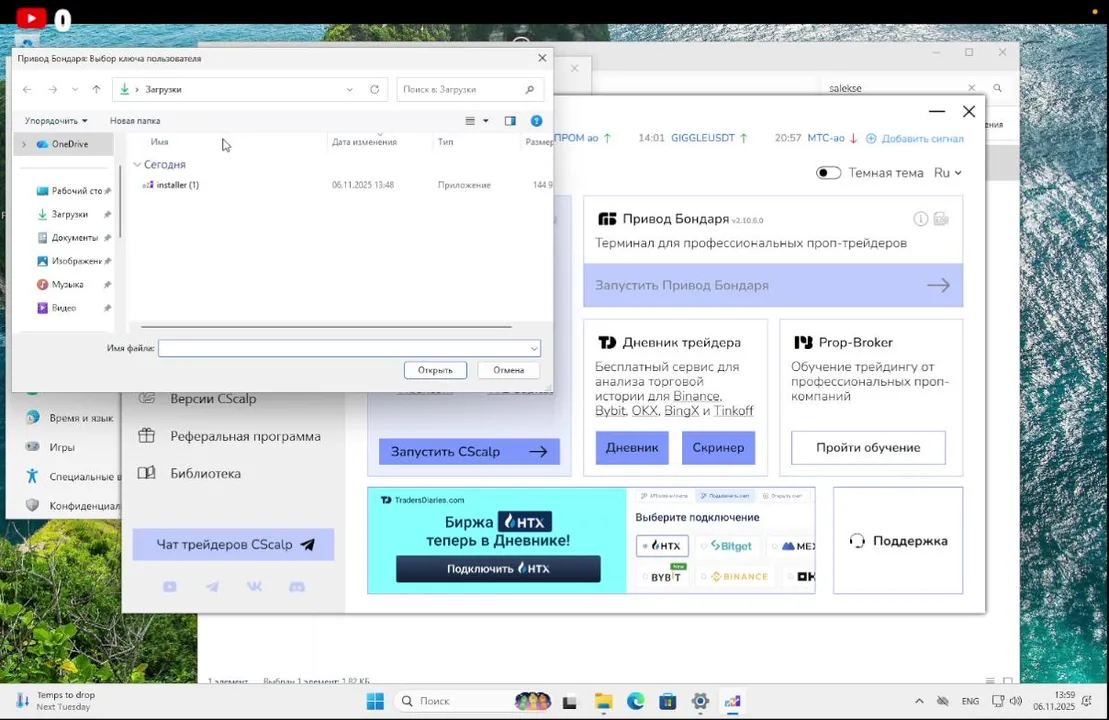The width and height of the screenshot is (1109, 720).
Task: Open Microsoft Edge from taskbar
Action: [635, 701]
